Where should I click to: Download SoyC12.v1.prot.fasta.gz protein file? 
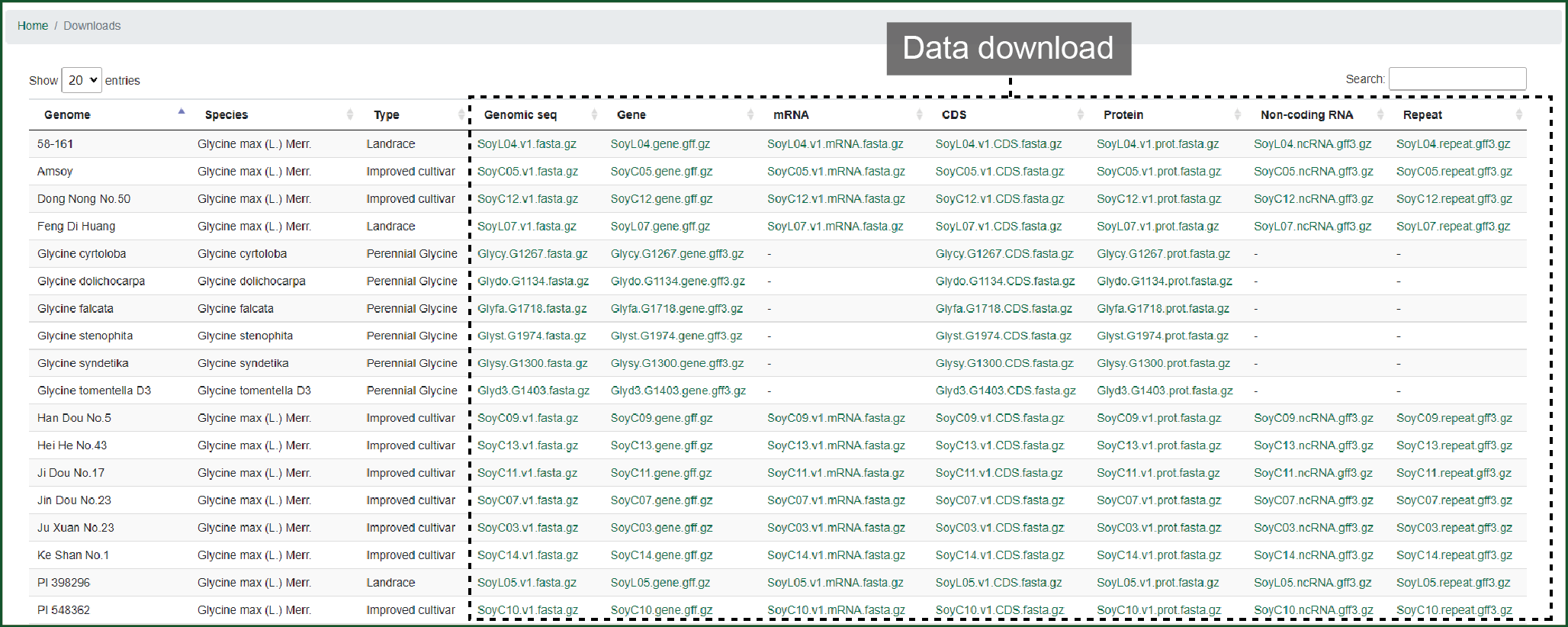pyautogui.click(x=1158, y=199)
